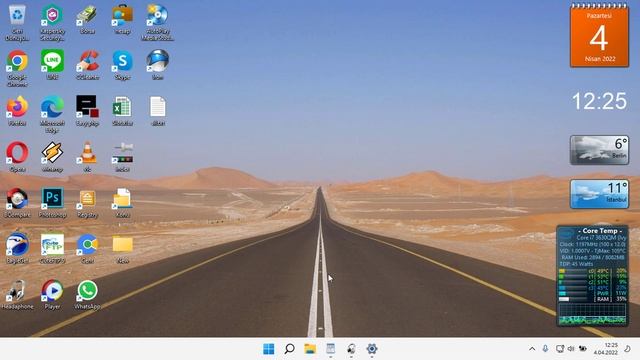Launch the Player shortcut

(x=52, y=291)
